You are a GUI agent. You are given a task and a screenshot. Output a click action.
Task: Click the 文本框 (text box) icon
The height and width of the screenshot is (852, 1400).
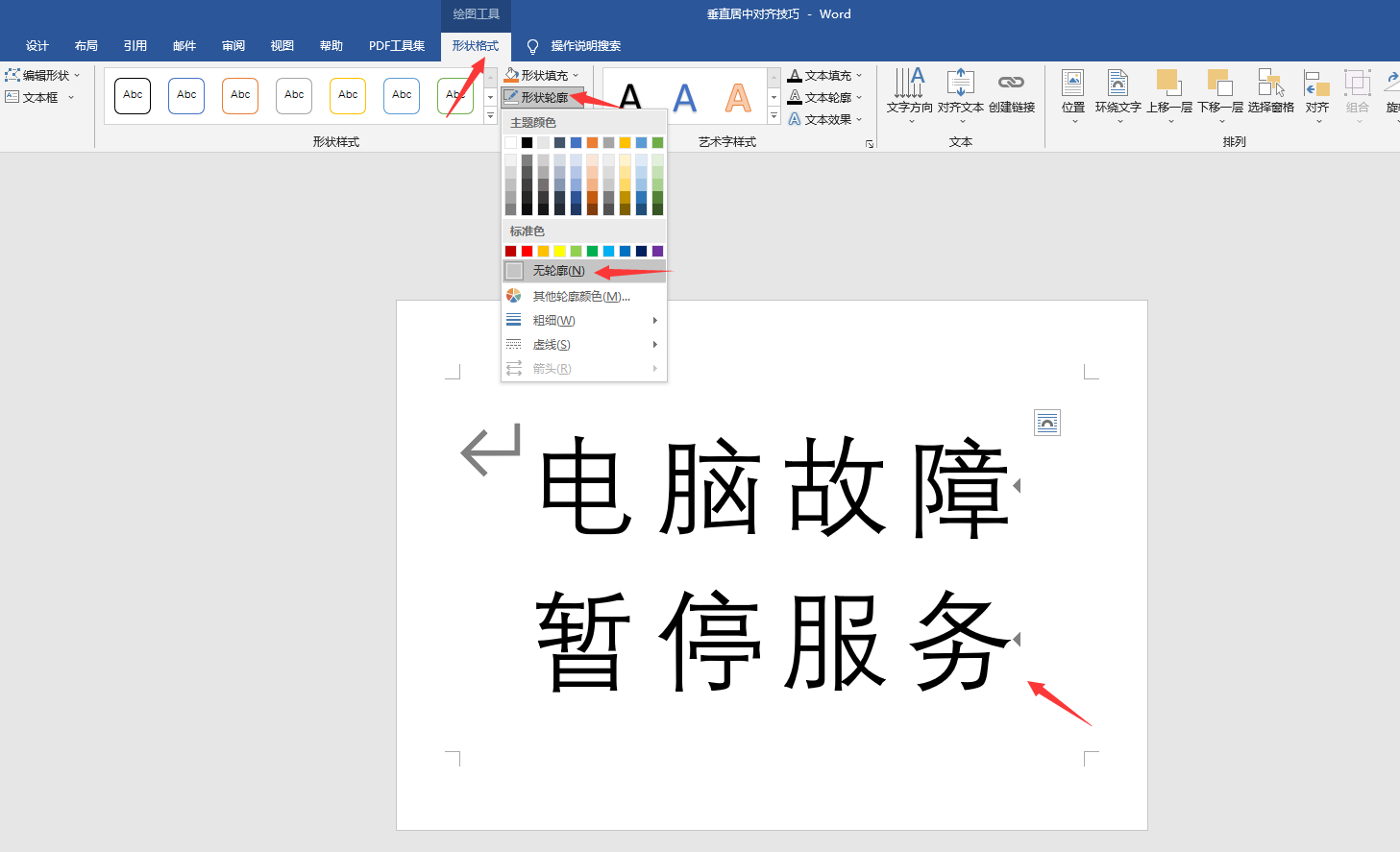pyautogui.click(x=12, y=97)
